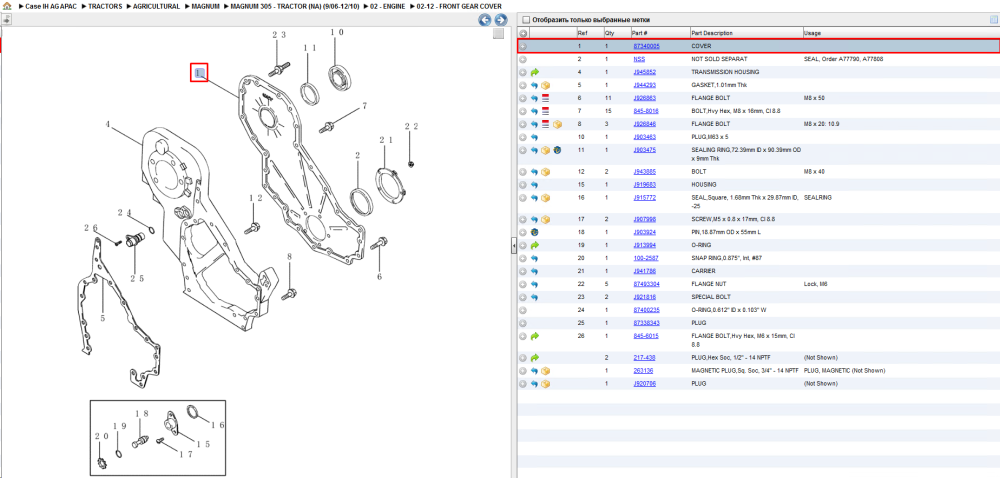The height and width of the screenshot is (478, 1000).
Task: Click icon at right of parts list header
Action: point(993,20)
